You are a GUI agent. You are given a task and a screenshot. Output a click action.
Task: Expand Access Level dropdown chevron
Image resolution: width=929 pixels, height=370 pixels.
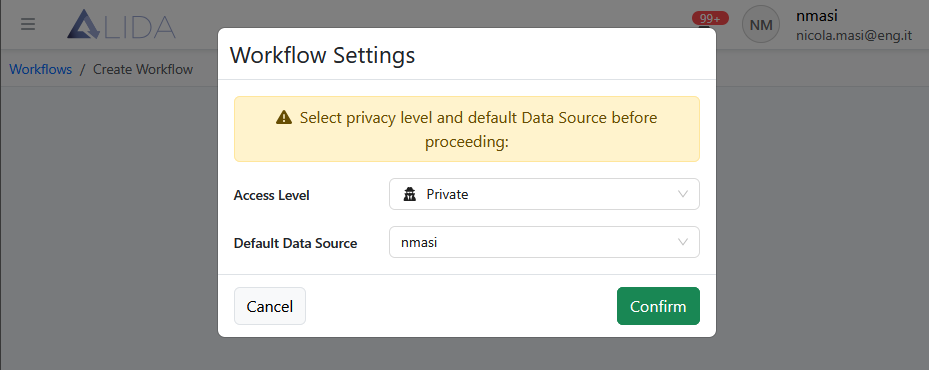pos(683,194)
